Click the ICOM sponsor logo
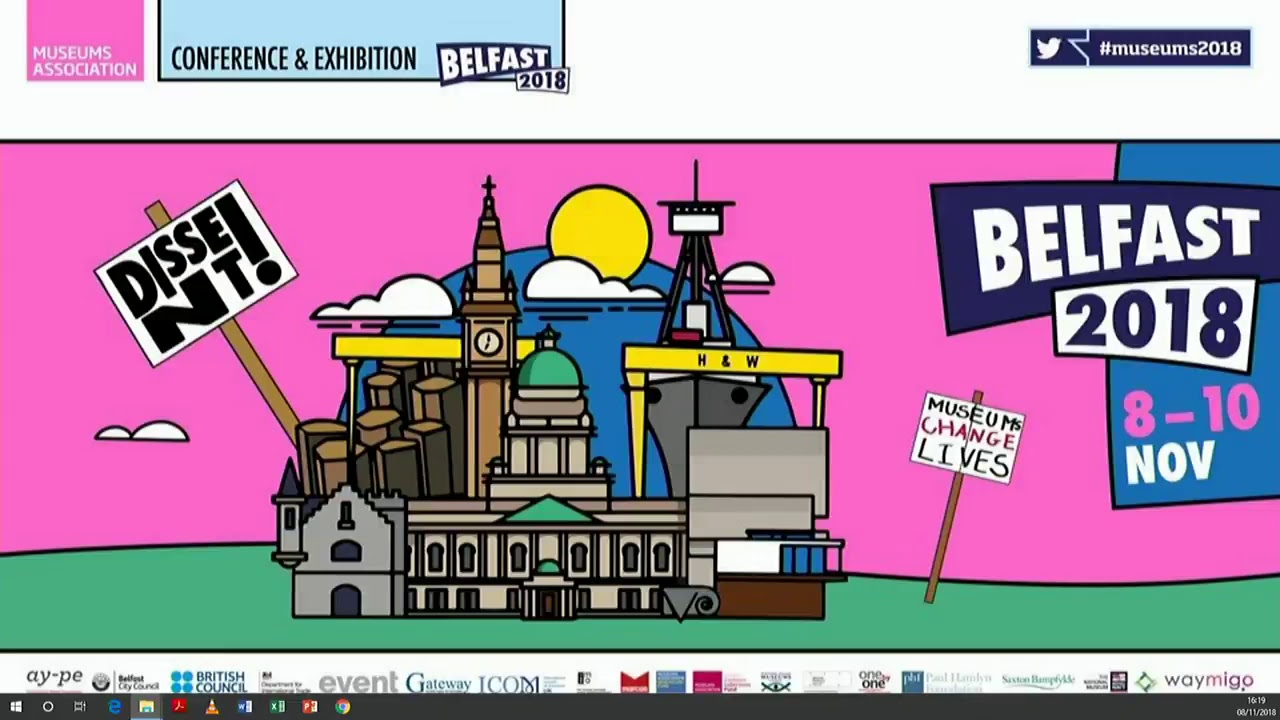 tap(508, 684)
